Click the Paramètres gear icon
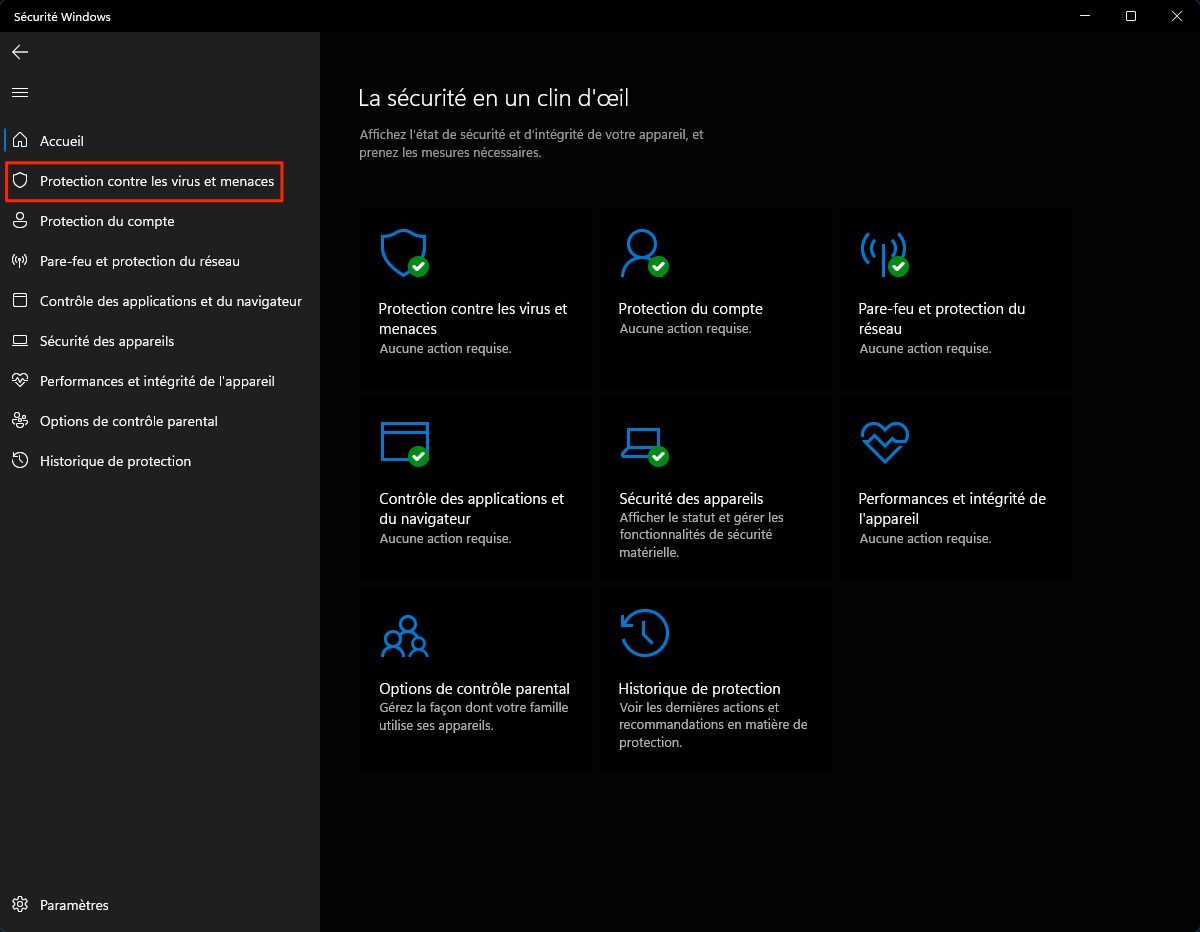Viewport: 1200px width, 932px height. click(20, 905)
